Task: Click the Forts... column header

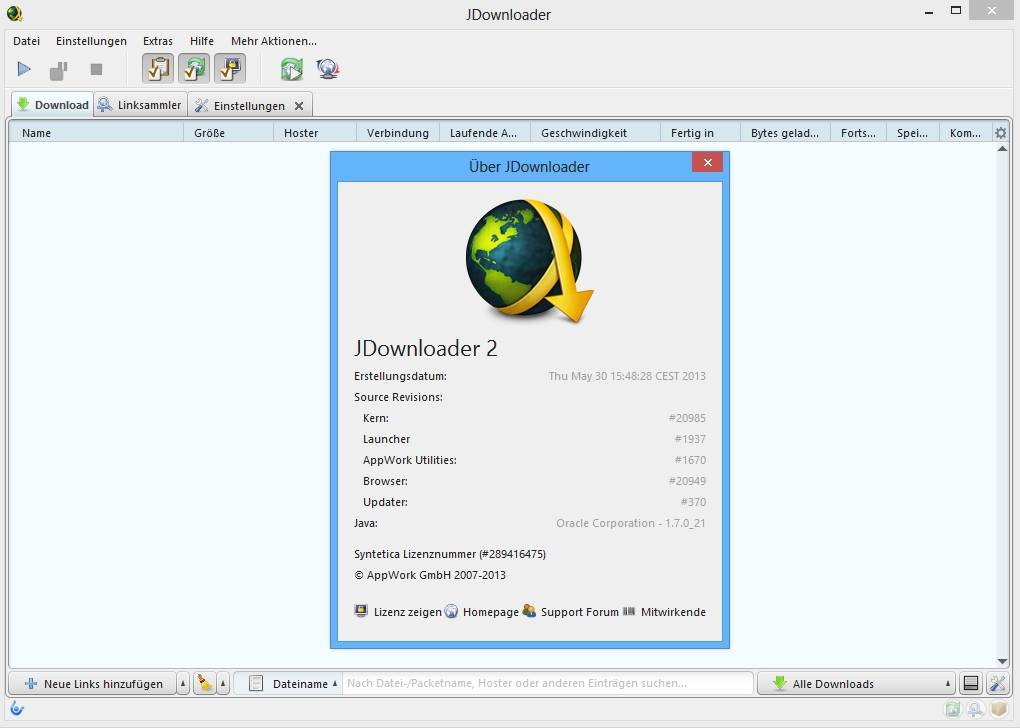Action: (859, 133)
